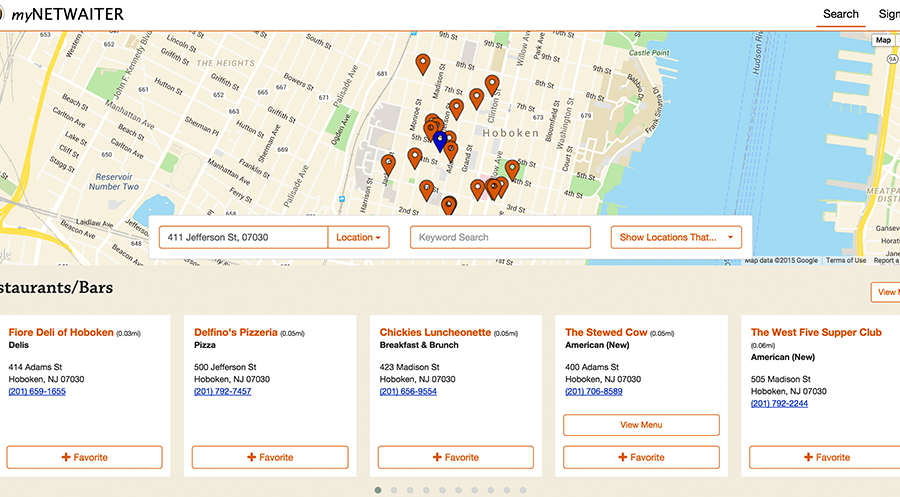Select the orange pin in the green park near 5th St
Image resolution: width=900 pixels, height=497 pixels.
512,170
